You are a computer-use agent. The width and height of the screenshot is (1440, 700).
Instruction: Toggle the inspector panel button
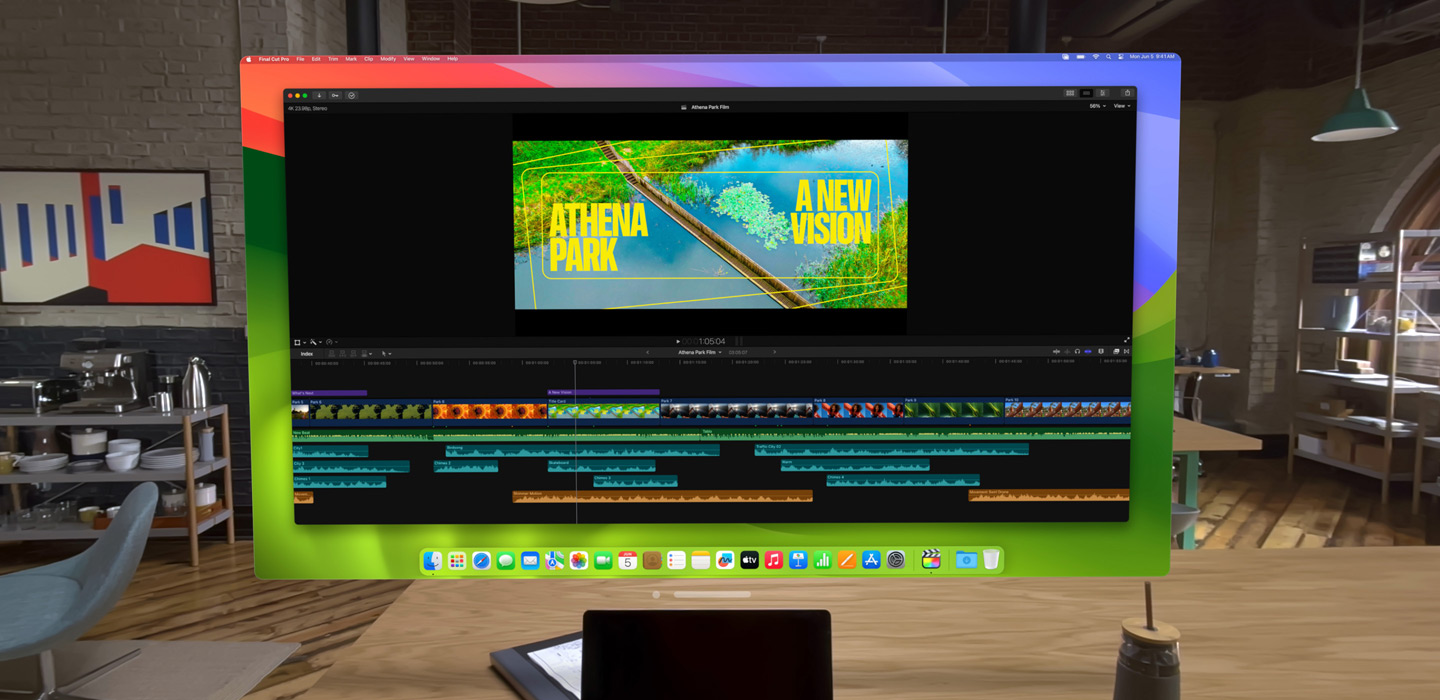click(1103, 93)
